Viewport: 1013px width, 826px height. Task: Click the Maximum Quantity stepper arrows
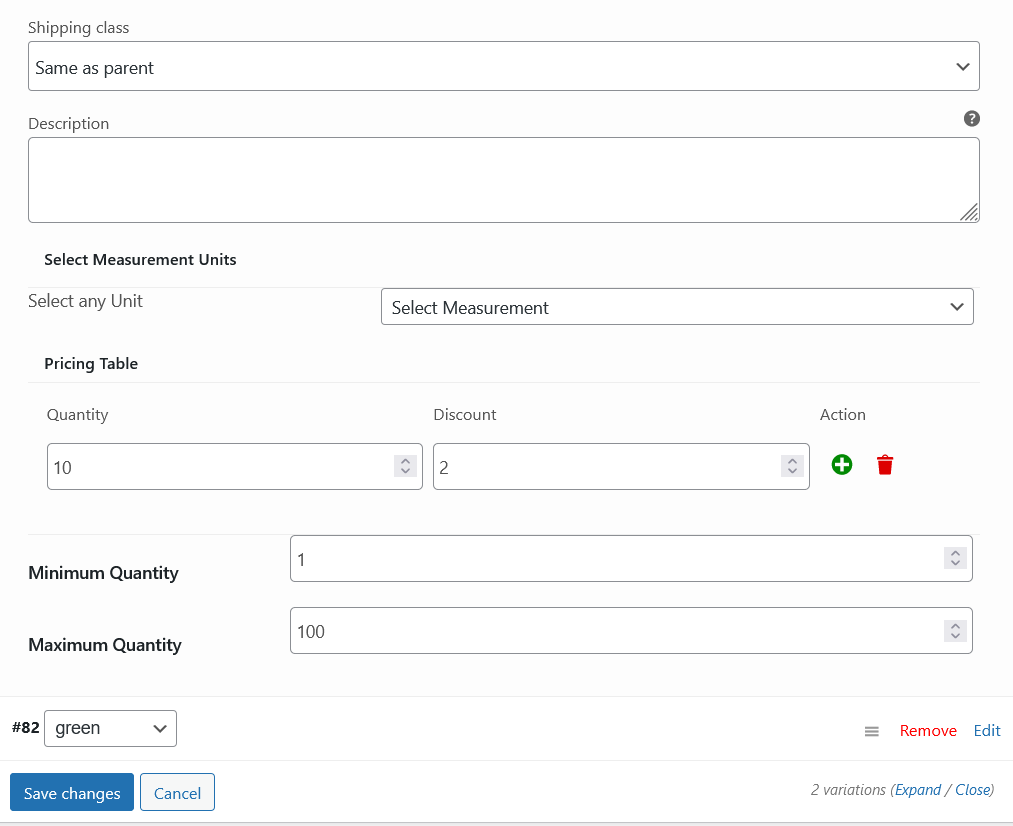pyautogui.click(x=955, y=631)
